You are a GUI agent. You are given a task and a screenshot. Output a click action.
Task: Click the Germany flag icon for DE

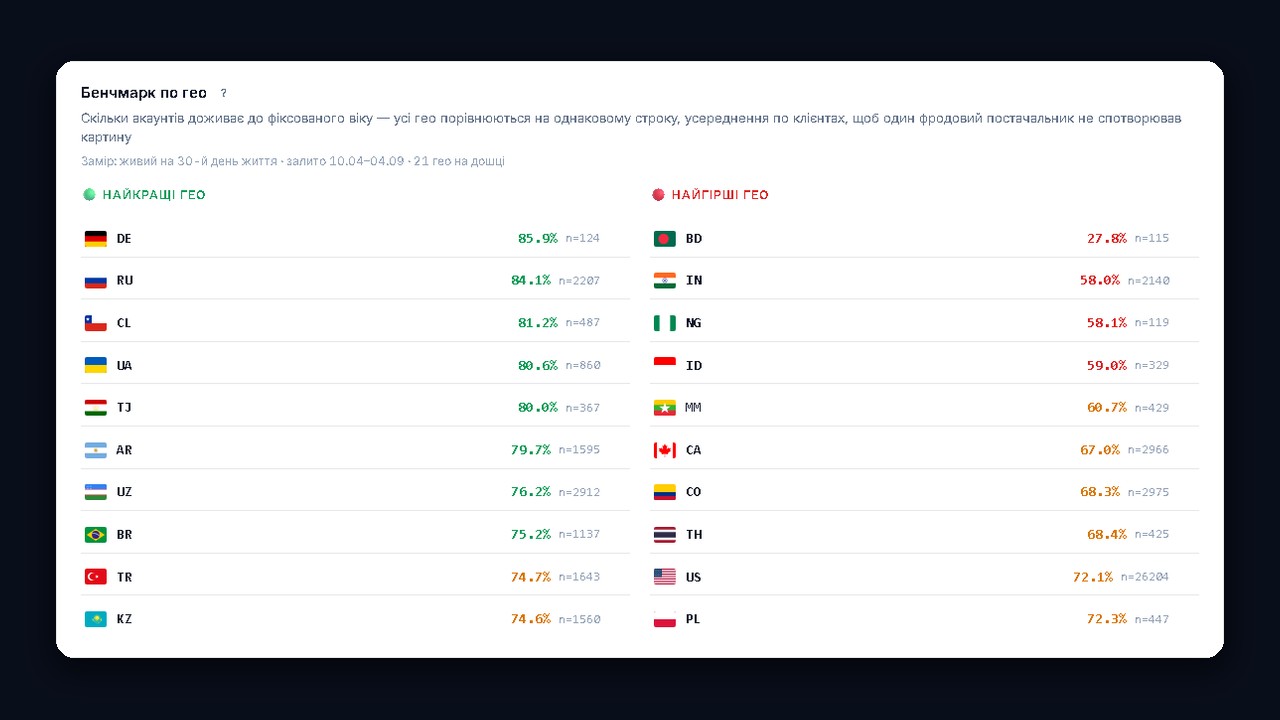pos(95,238)
